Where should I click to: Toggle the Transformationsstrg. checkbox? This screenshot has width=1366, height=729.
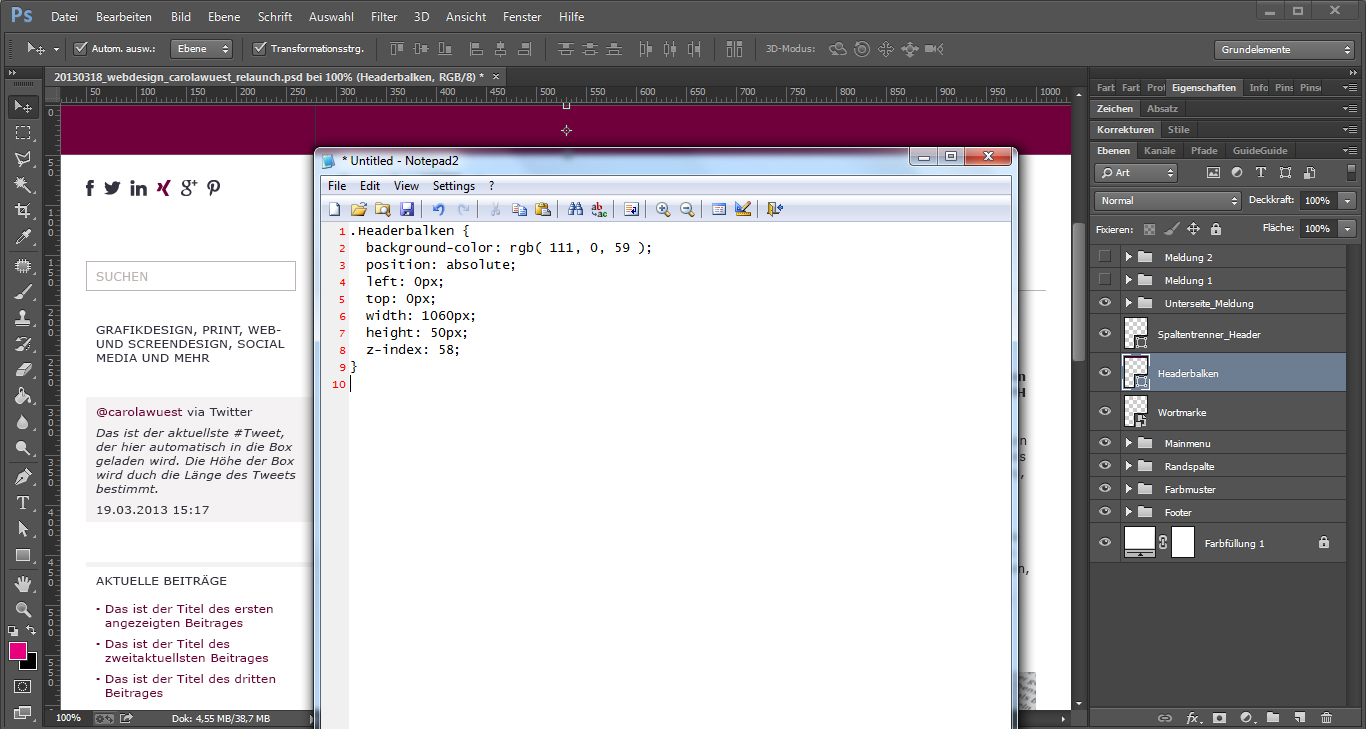(x=260, y=48)
